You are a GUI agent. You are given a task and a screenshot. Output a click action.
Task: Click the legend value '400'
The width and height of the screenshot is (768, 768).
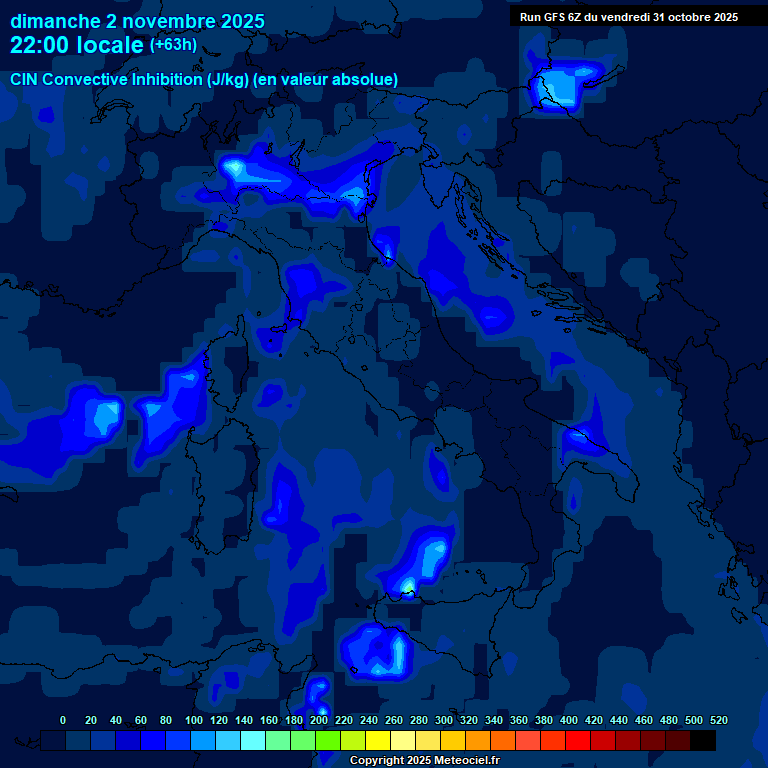pyautogui.click(x=569, y=720)
